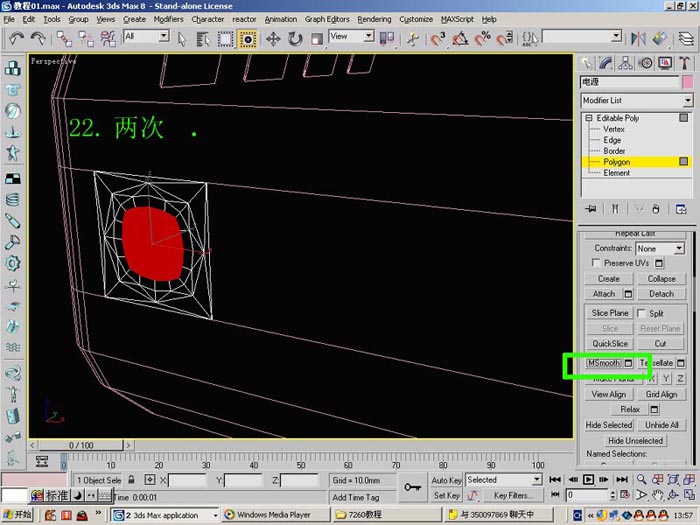This screenshot has width=700, height=525.
Task: Enable the Split checkbox
Action: tap(641, 313)
